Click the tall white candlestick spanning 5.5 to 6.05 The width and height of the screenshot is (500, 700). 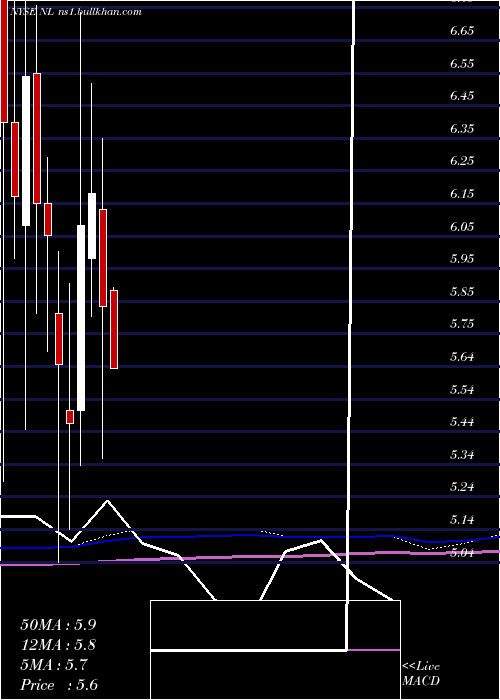(81, 318)
